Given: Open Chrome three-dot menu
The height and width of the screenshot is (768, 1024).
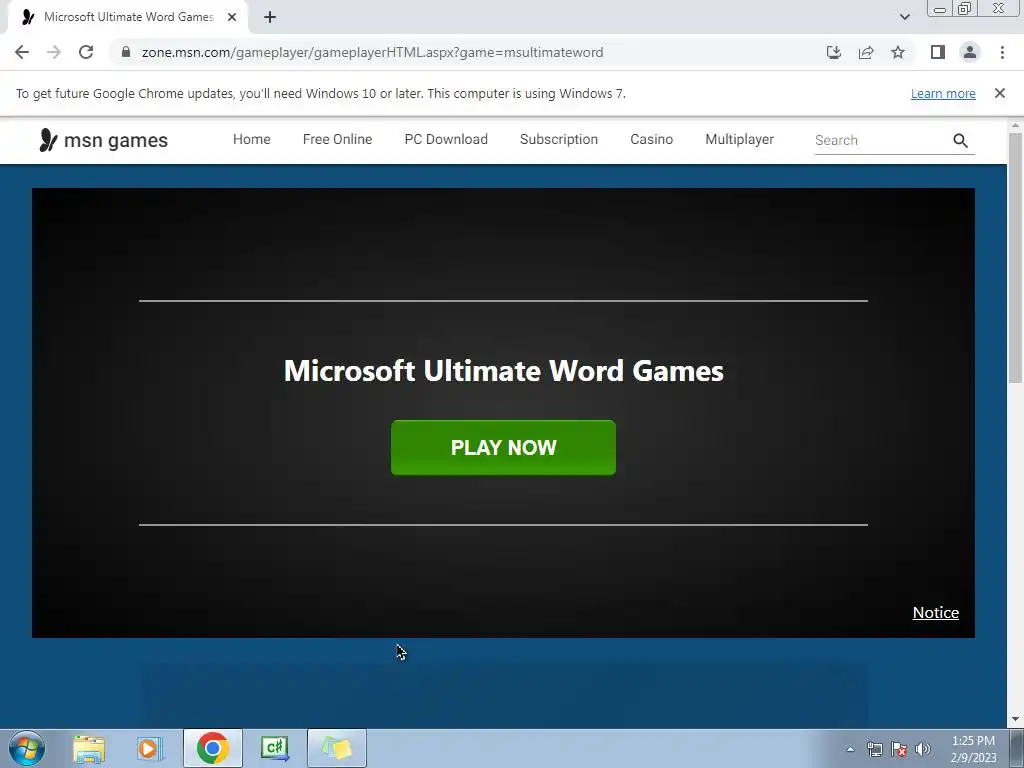Looking at the screenshot, I should click(1002, 52).
